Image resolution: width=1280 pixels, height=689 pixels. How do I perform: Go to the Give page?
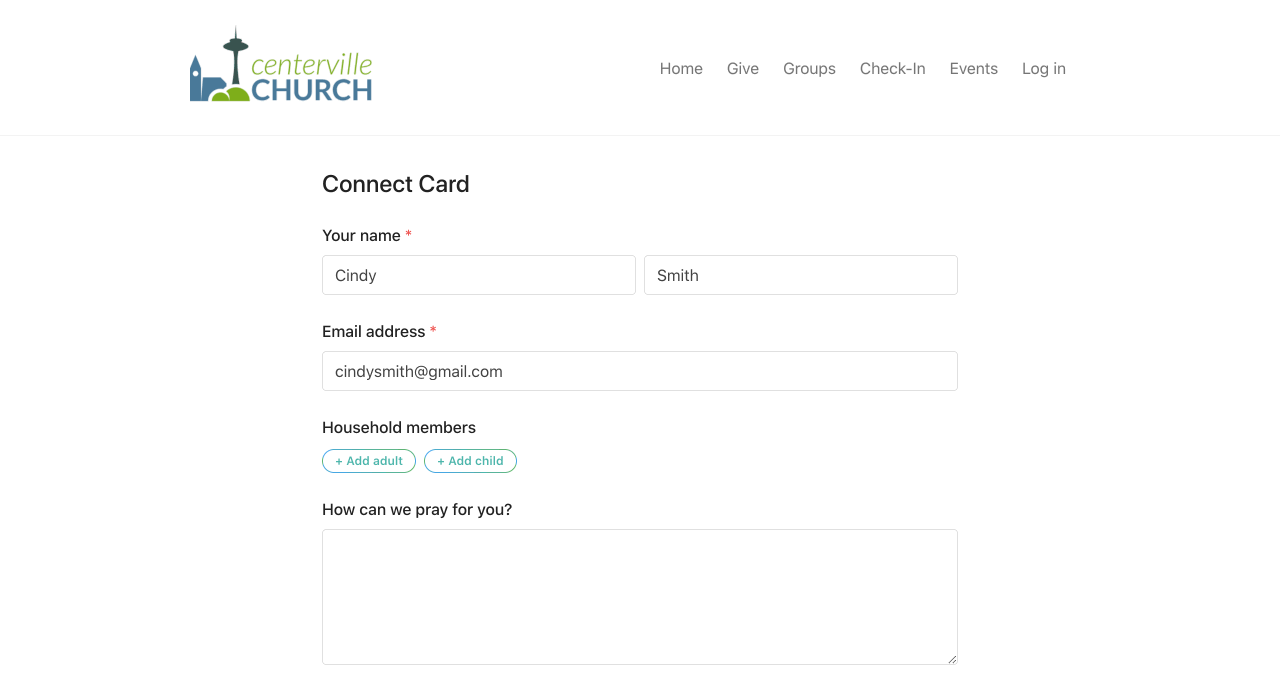pos(743,68)
